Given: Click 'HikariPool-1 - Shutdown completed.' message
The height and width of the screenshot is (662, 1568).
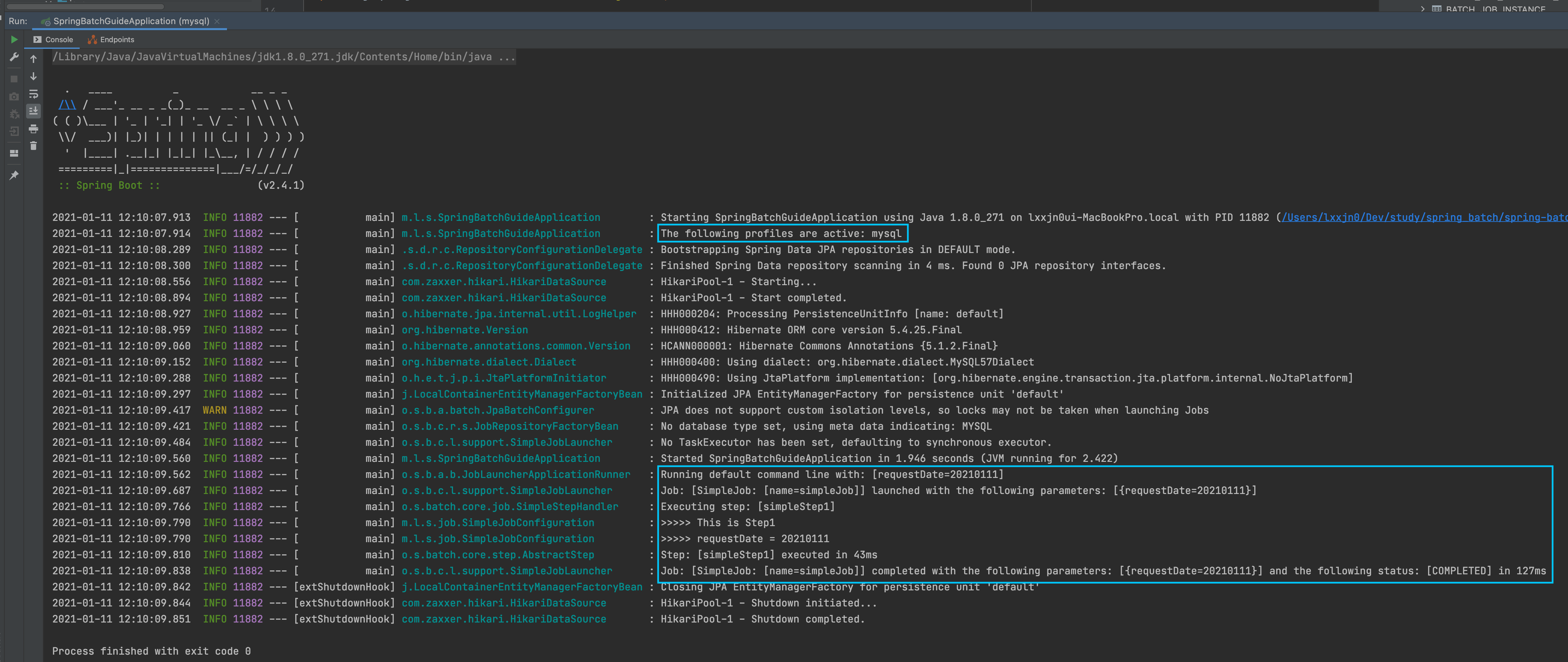Looking at the screenshot, I should (x=763, y=619).
